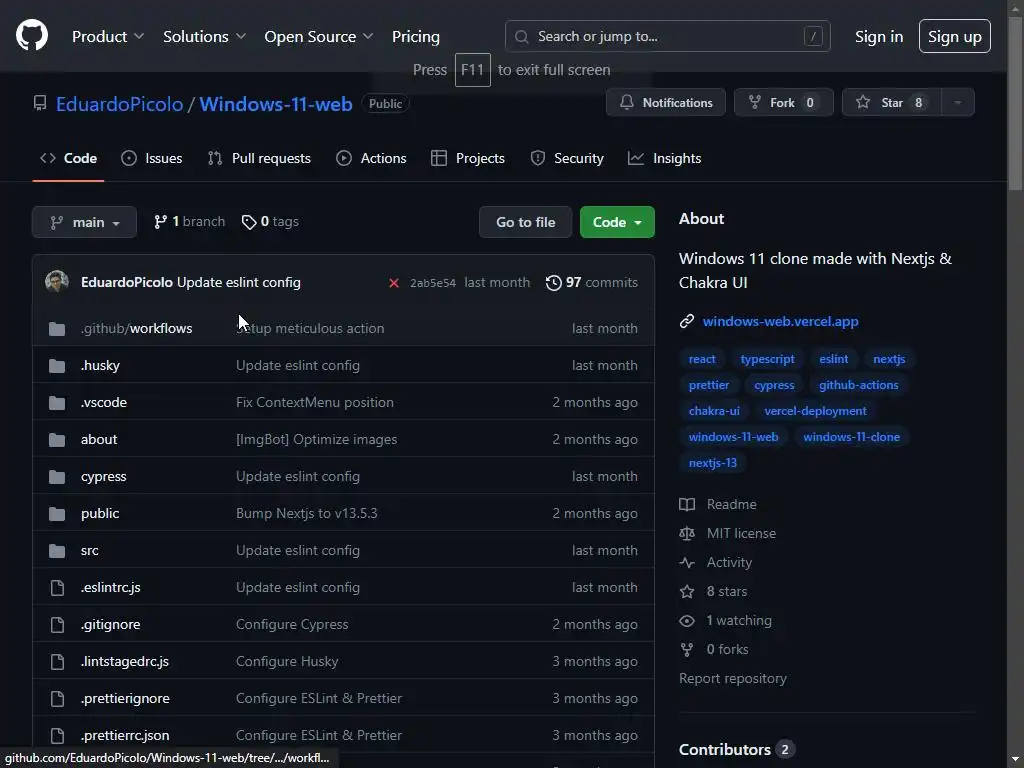Click the Notifications button
The height and width of the screenshot is (768, 1024).
[x=665, y=103]
